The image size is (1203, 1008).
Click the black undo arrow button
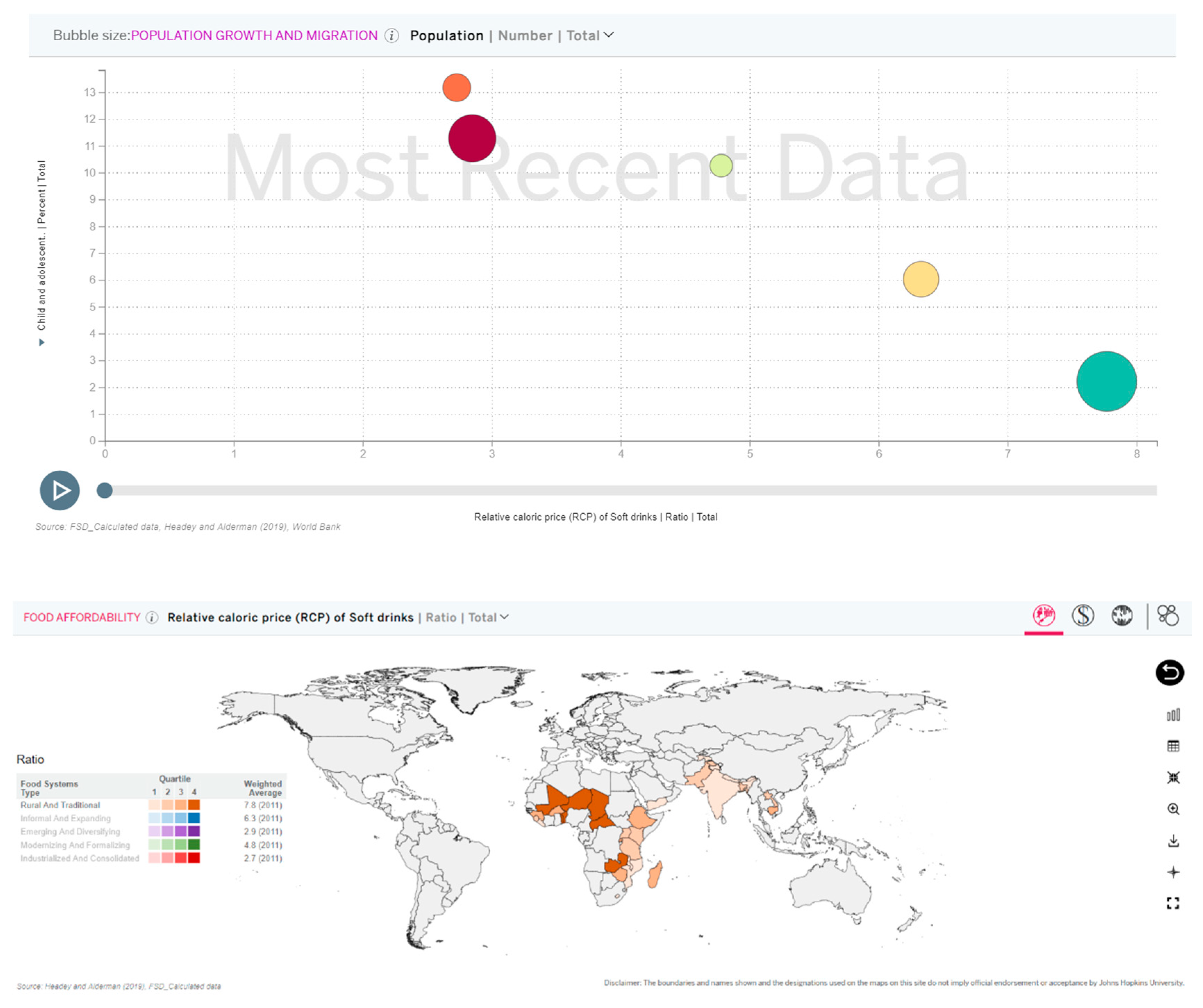pos(1169,672)
